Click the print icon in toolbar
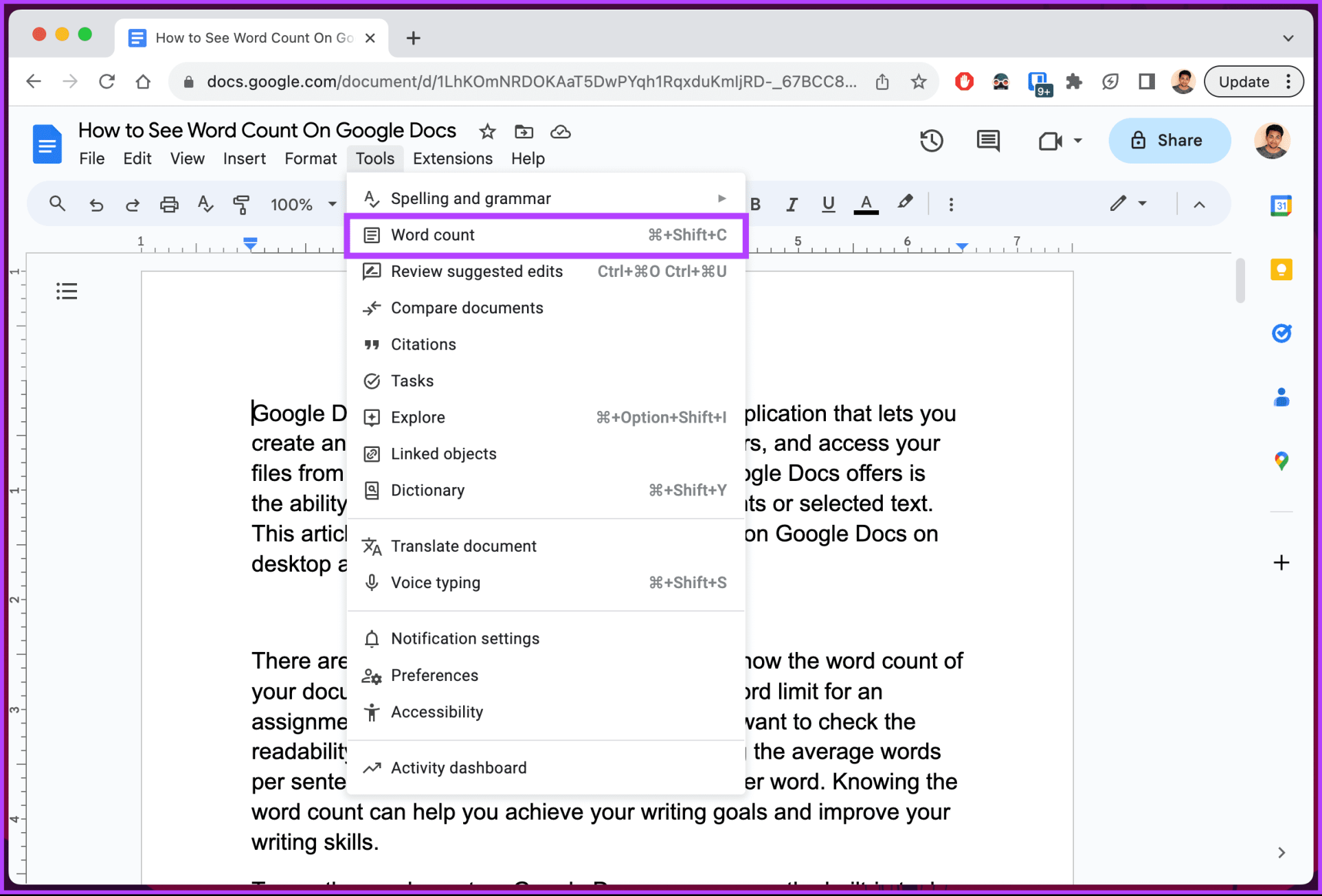1322x896 pixels. coord(169,204)
